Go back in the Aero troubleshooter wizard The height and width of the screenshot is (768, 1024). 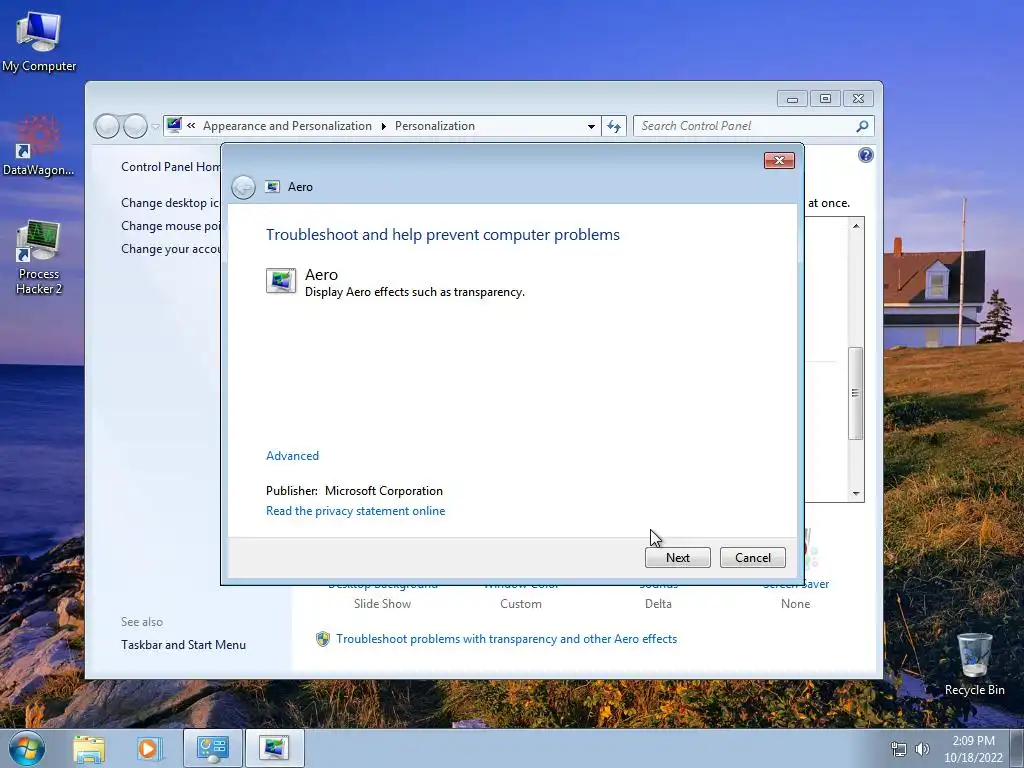coord(243,187)
